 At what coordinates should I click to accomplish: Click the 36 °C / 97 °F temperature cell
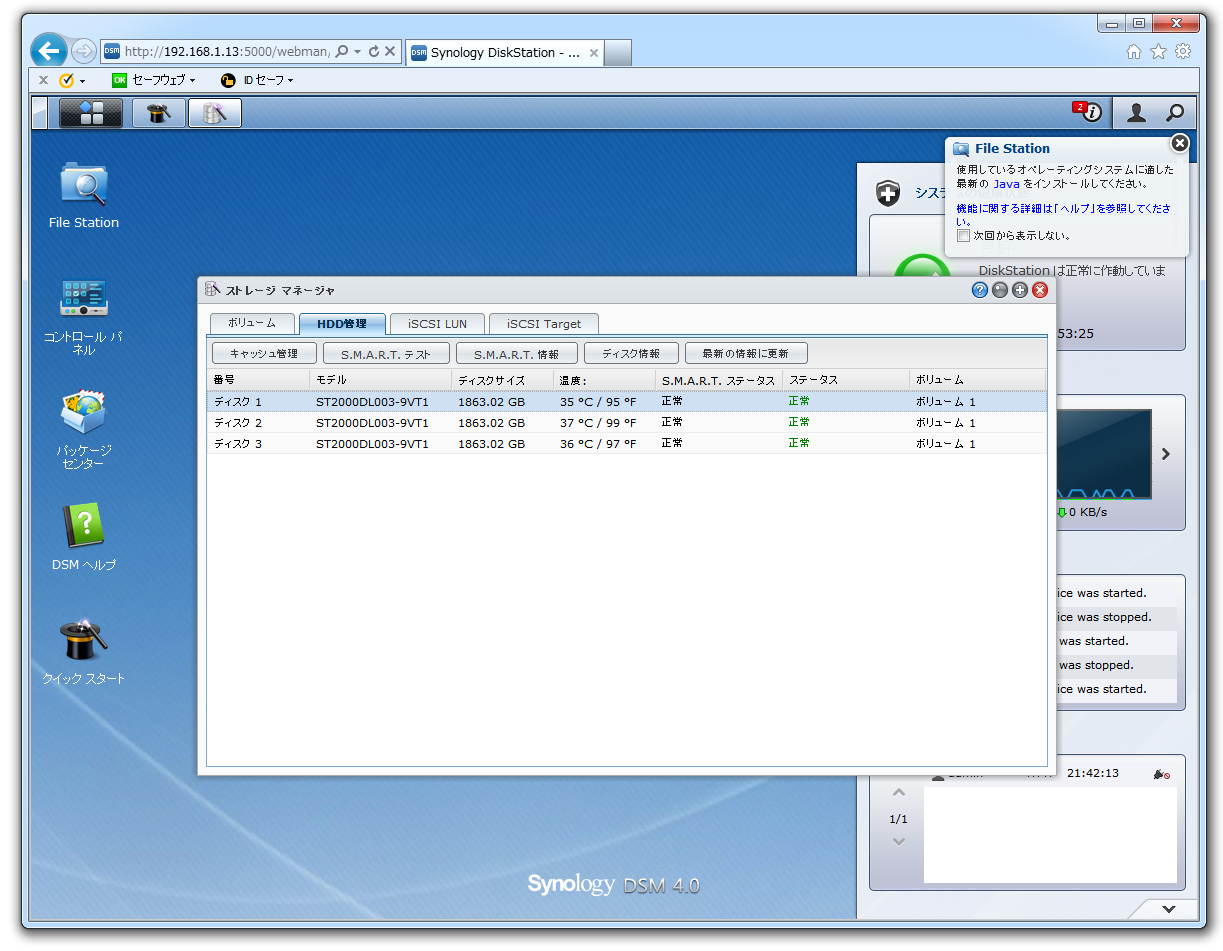click(598, 443)
